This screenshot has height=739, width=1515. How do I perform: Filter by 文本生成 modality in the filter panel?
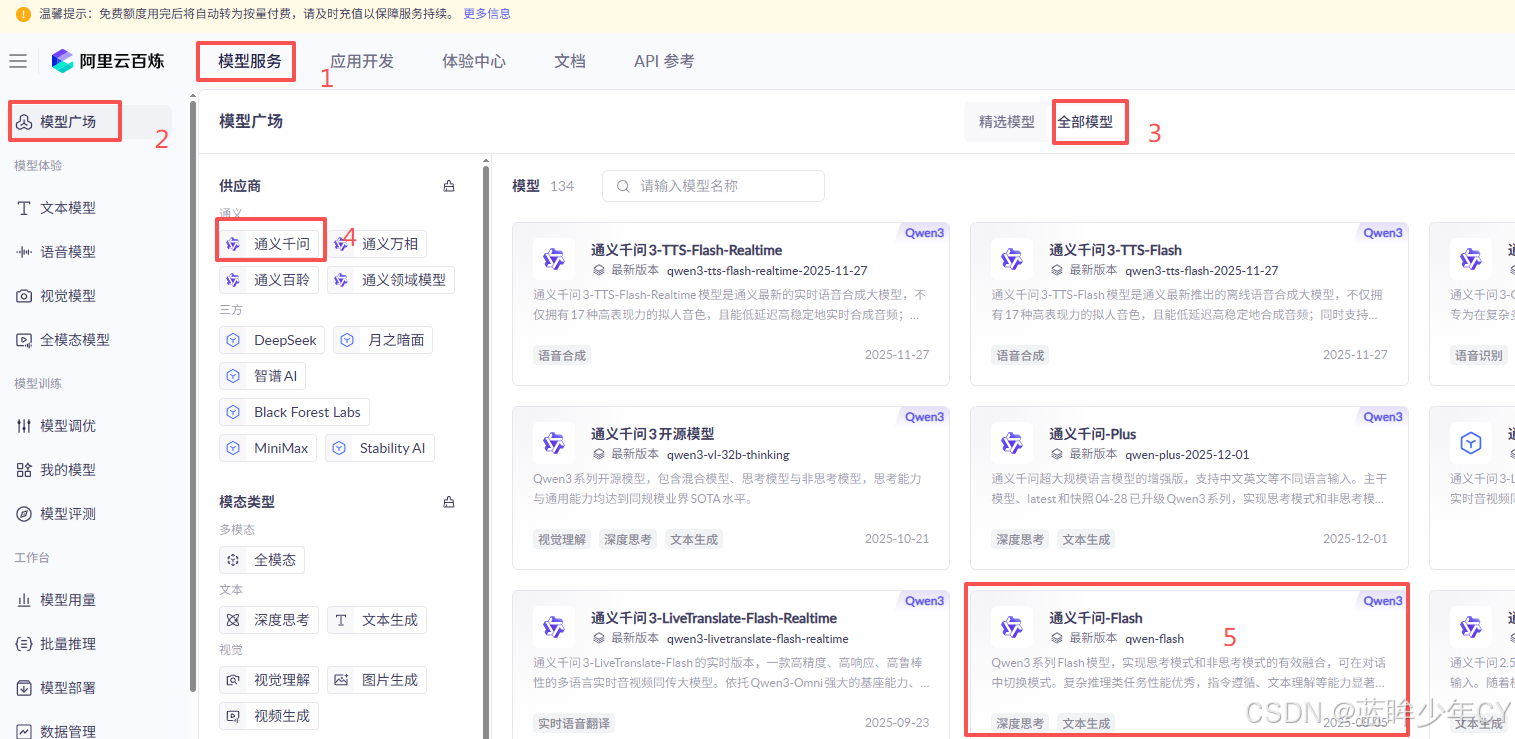pos(377,620)
